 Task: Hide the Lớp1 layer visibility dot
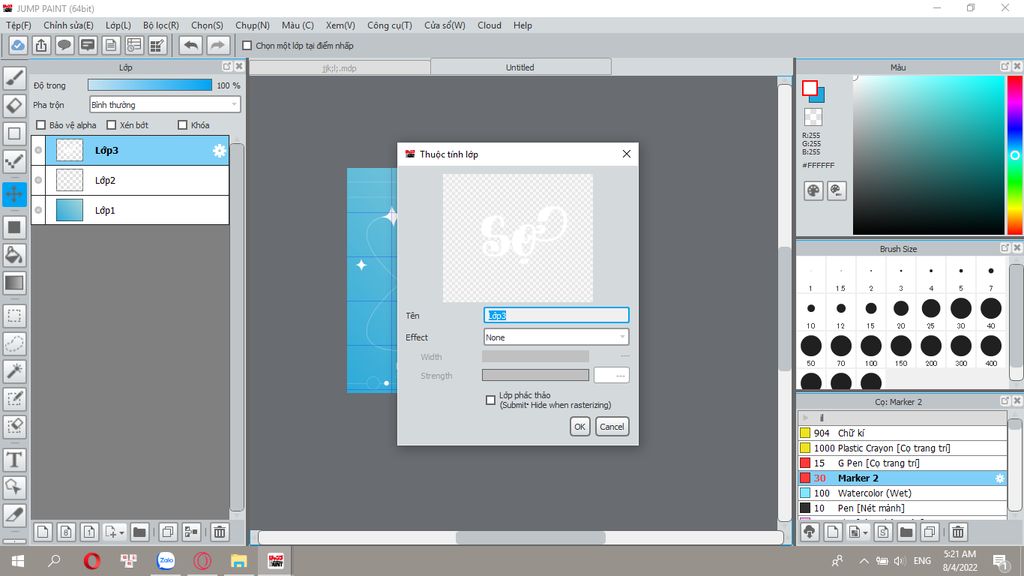coord(39,210)
